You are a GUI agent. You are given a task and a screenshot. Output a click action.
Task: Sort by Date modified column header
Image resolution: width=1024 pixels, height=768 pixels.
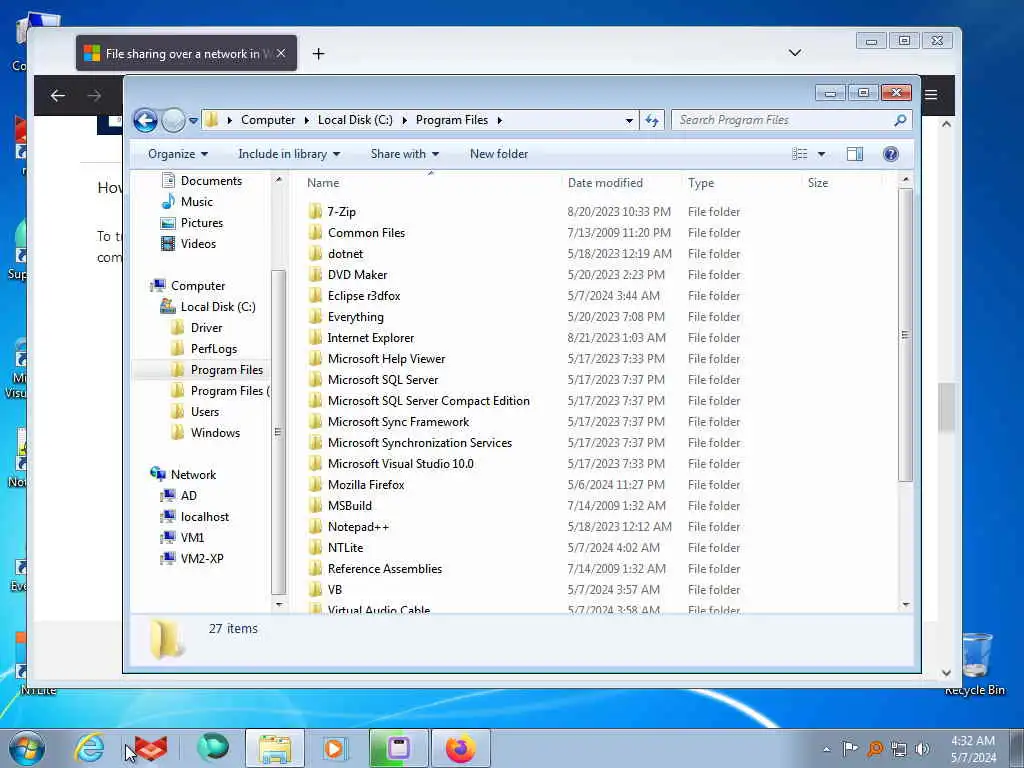tap(605, 184)
